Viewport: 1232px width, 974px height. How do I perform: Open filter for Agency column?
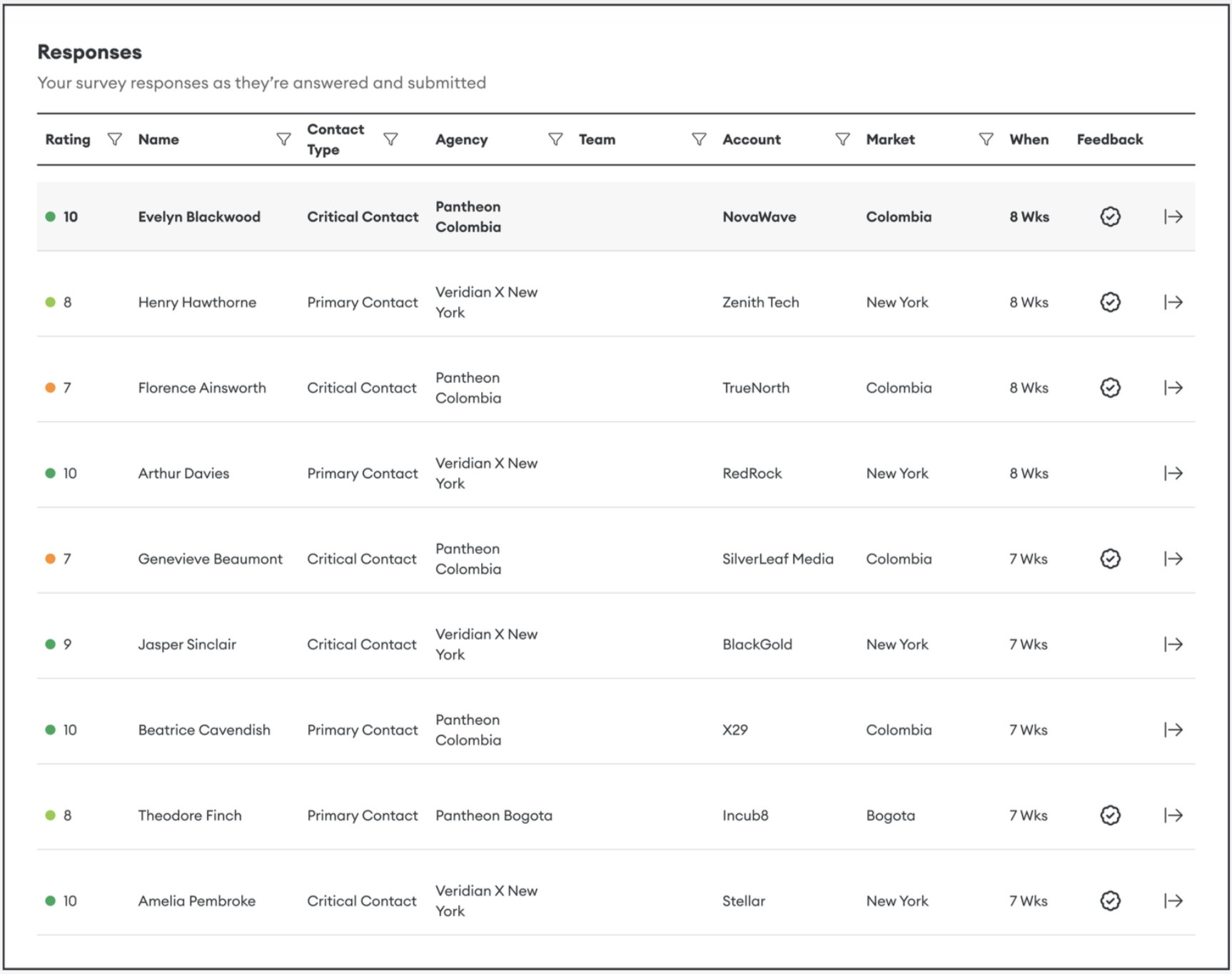(x=555, y=139)
